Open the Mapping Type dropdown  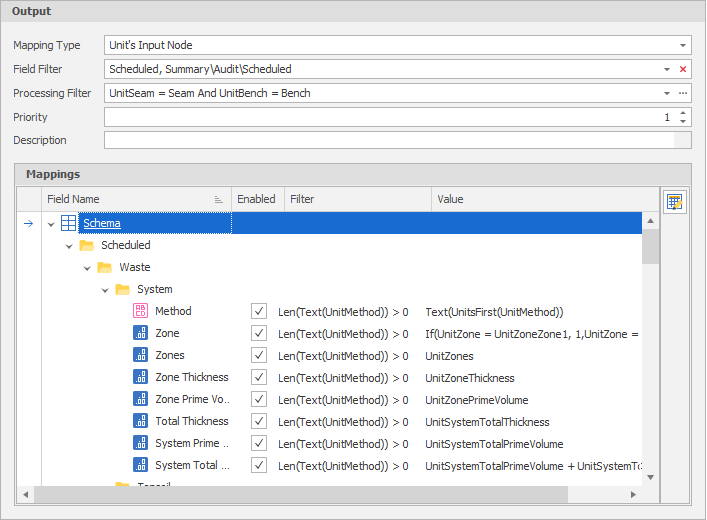tap(683, 45)
